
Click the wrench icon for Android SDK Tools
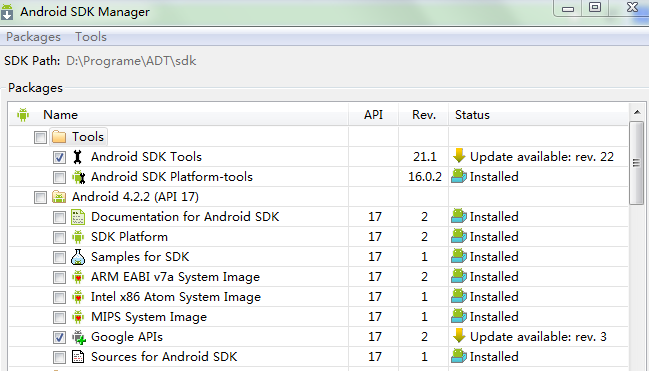coord(77,157)
